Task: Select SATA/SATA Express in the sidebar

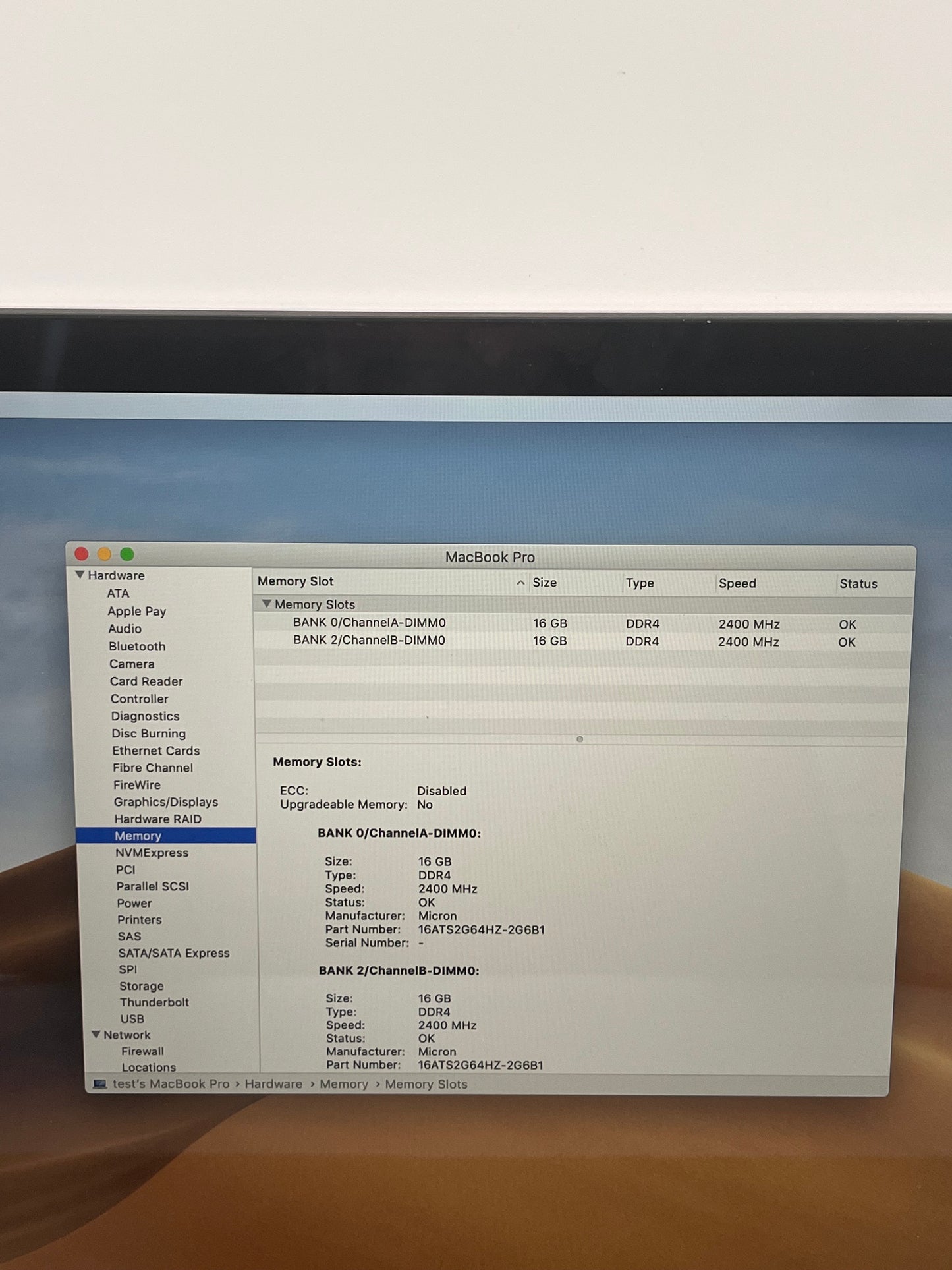Action: pyautogui.click(x=174, y=953)
